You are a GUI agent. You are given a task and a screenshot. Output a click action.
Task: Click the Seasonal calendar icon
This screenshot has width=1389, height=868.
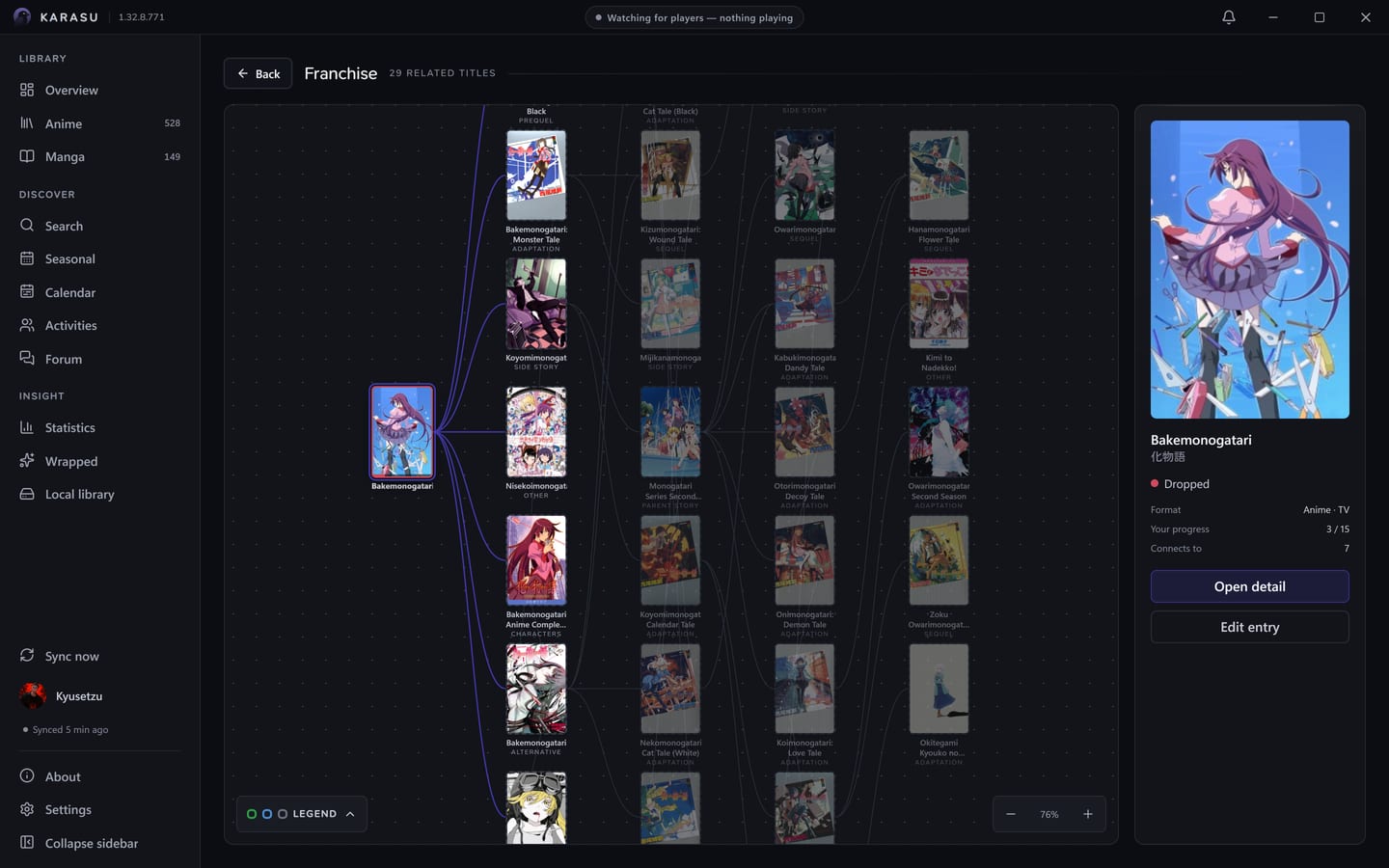click(x=27, y=258)
